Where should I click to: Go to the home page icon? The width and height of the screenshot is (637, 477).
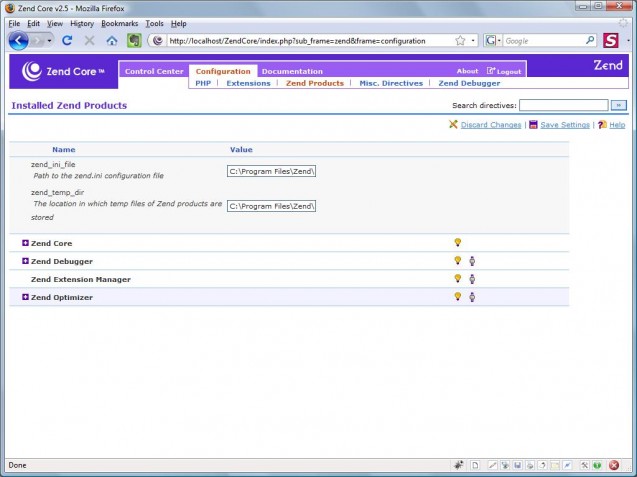(x=112, y=40)
